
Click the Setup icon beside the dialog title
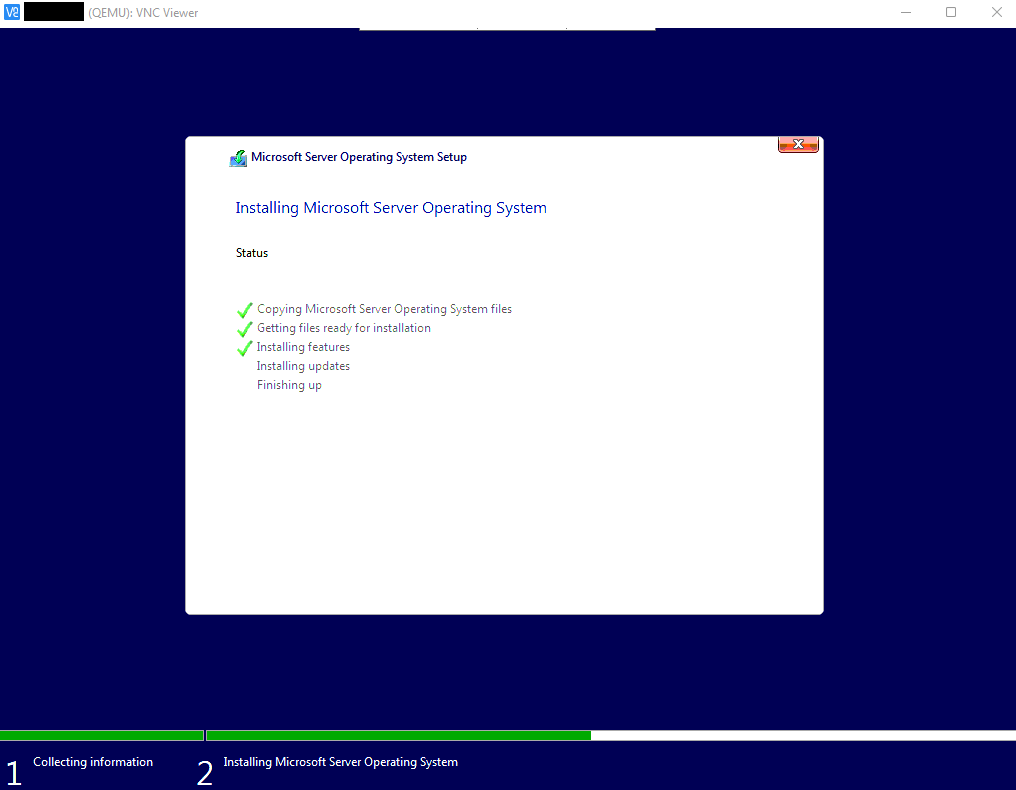[x=238, y=158]
